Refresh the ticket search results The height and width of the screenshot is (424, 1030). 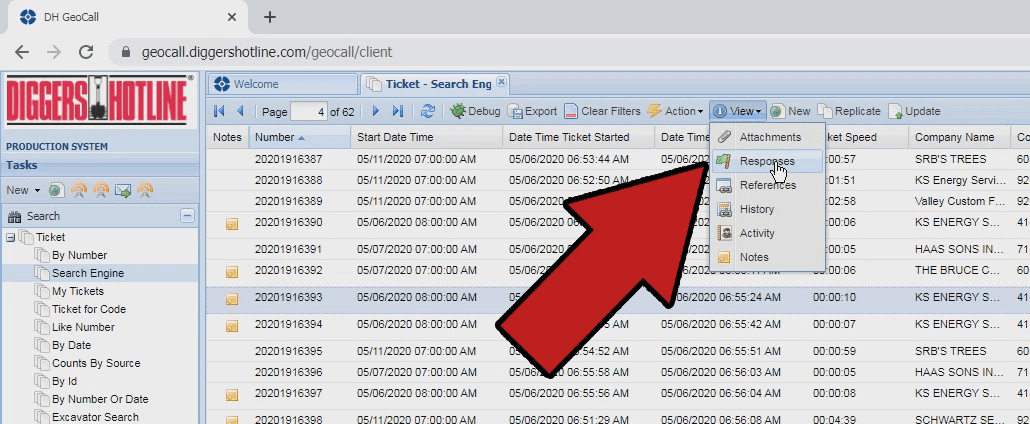coord(428,111)
